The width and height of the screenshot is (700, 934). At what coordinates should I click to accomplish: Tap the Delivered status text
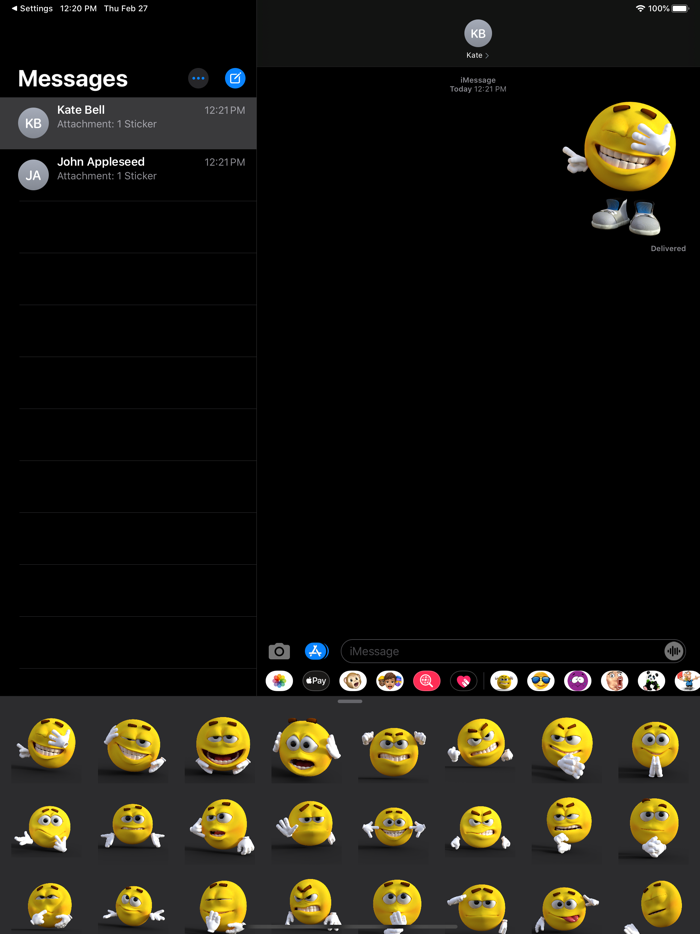point(668,248)
